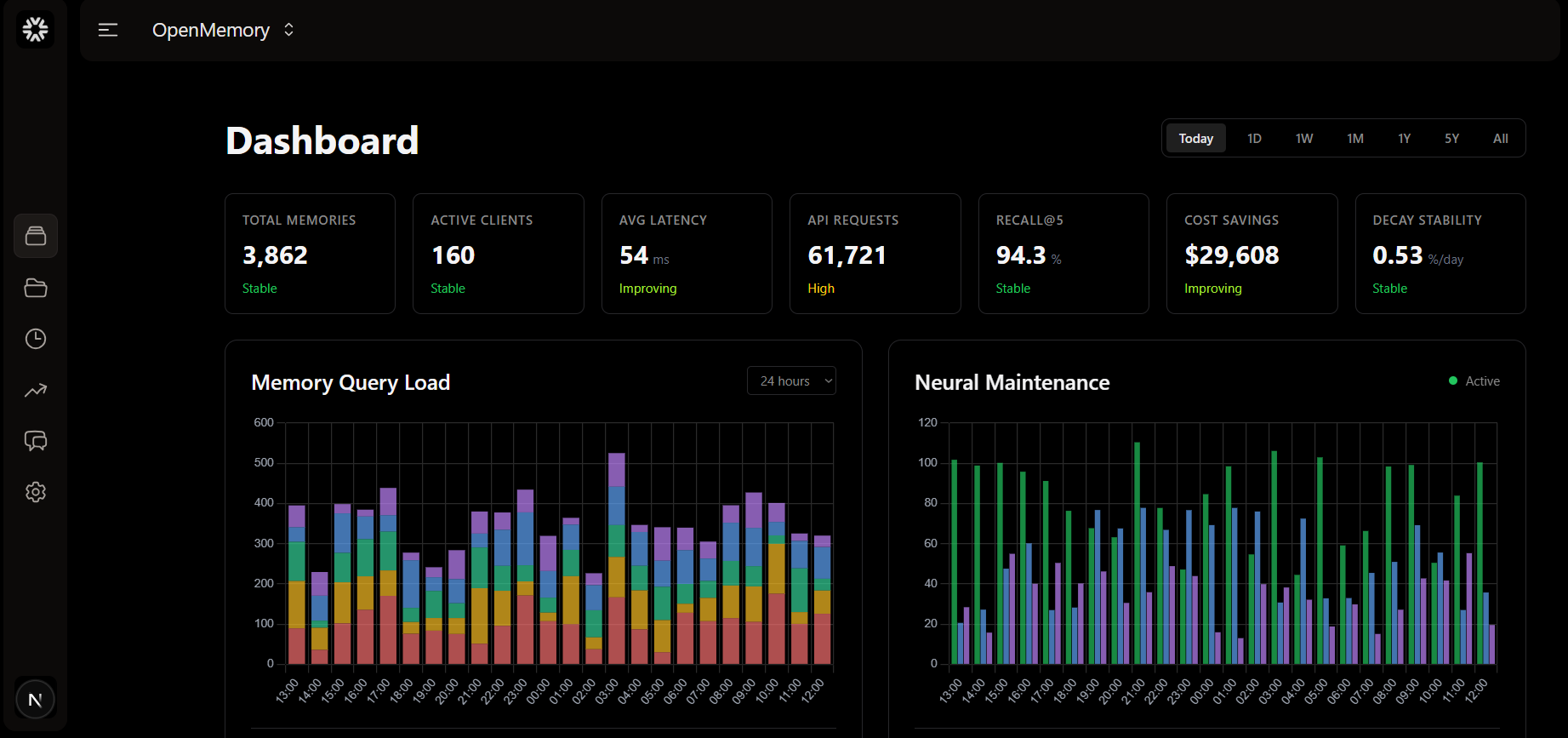1568x738 pixels.
Task: Click the All range button
Action: [x=1500, y=139]
